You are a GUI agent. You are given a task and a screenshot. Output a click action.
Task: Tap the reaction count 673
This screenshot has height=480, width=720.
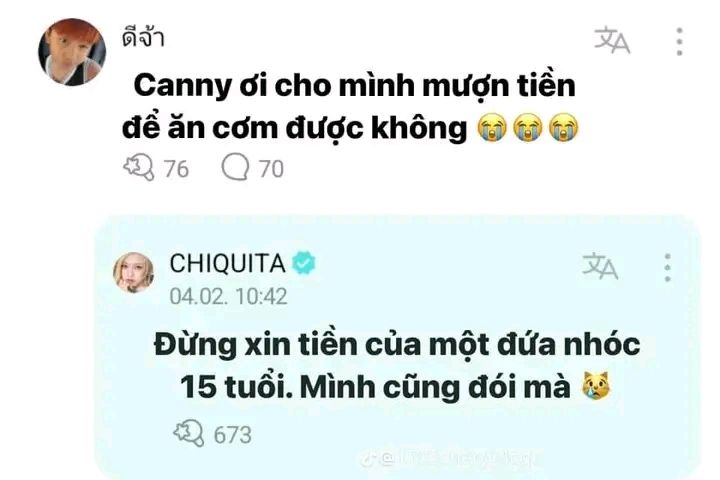click(x=233, y=435)
